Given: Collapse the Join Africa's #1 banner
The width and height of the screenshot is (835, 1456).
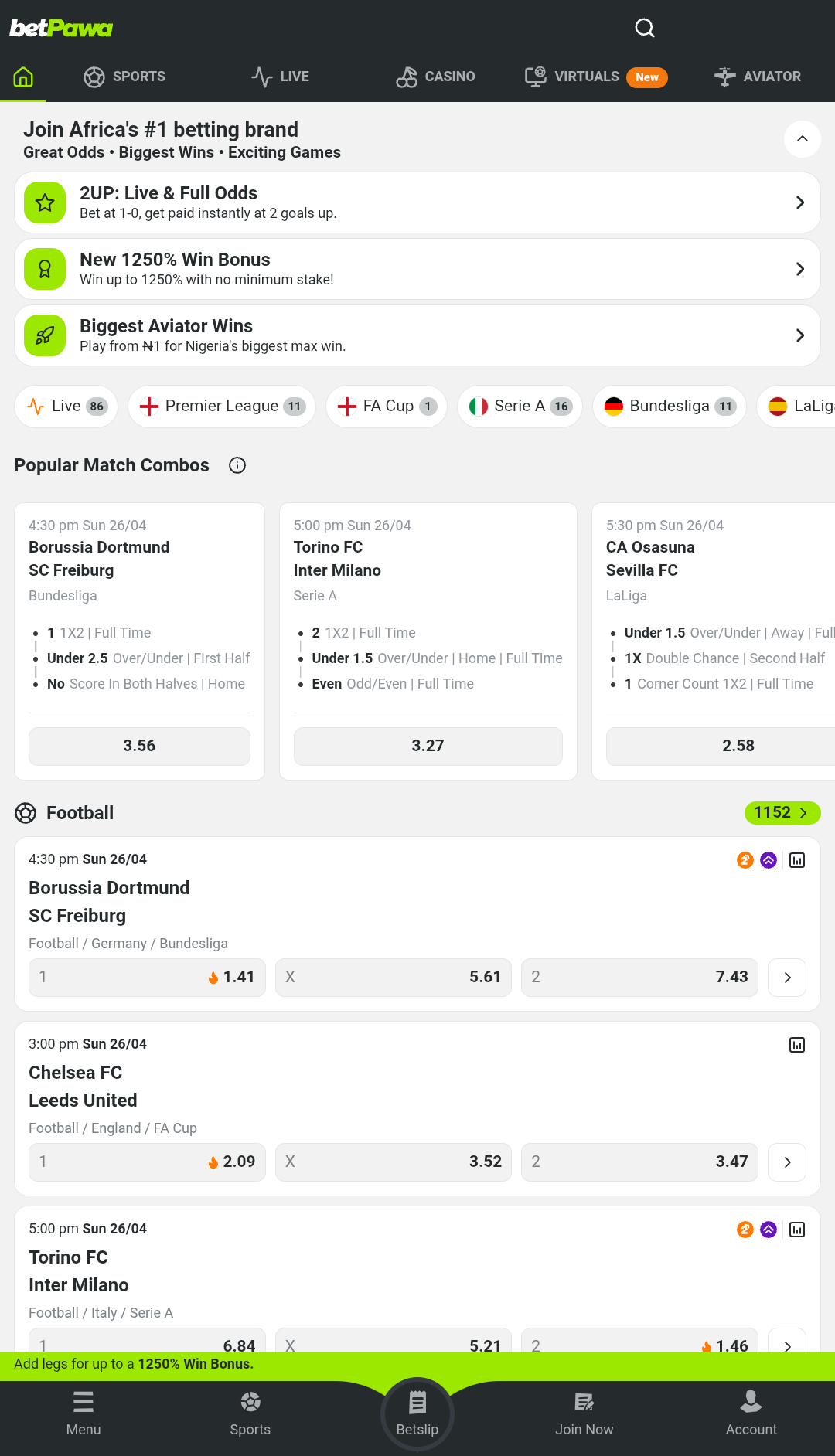Looking at the screenshot, I should click(x=803, y=139).
